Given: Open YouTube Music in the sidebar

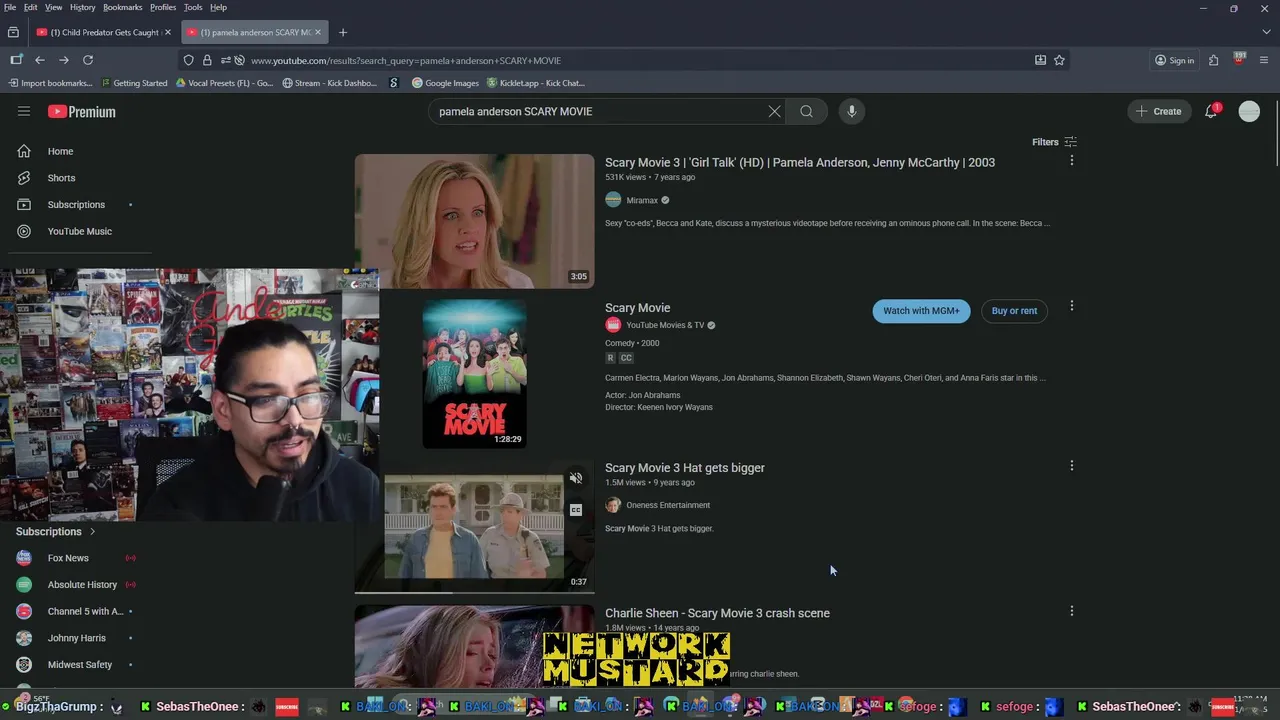Looking at the screenshot, I should 79,231.
